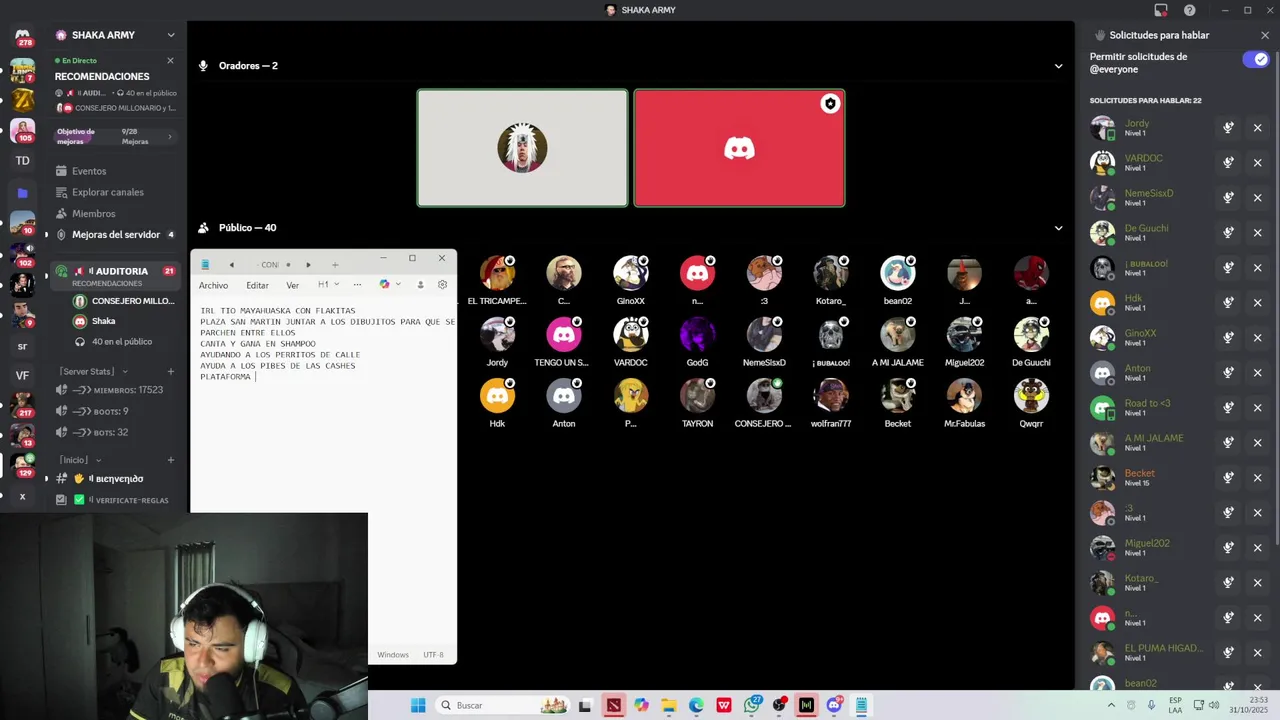Open WhatsApp from the taskbar
The image size is (1280, 720).
[x=752, y=705]
